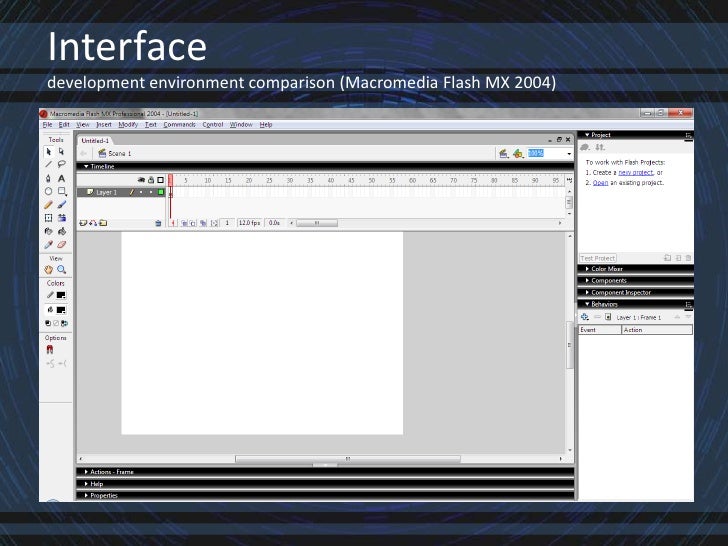Open the fill color swatch

tap(61, 310)
